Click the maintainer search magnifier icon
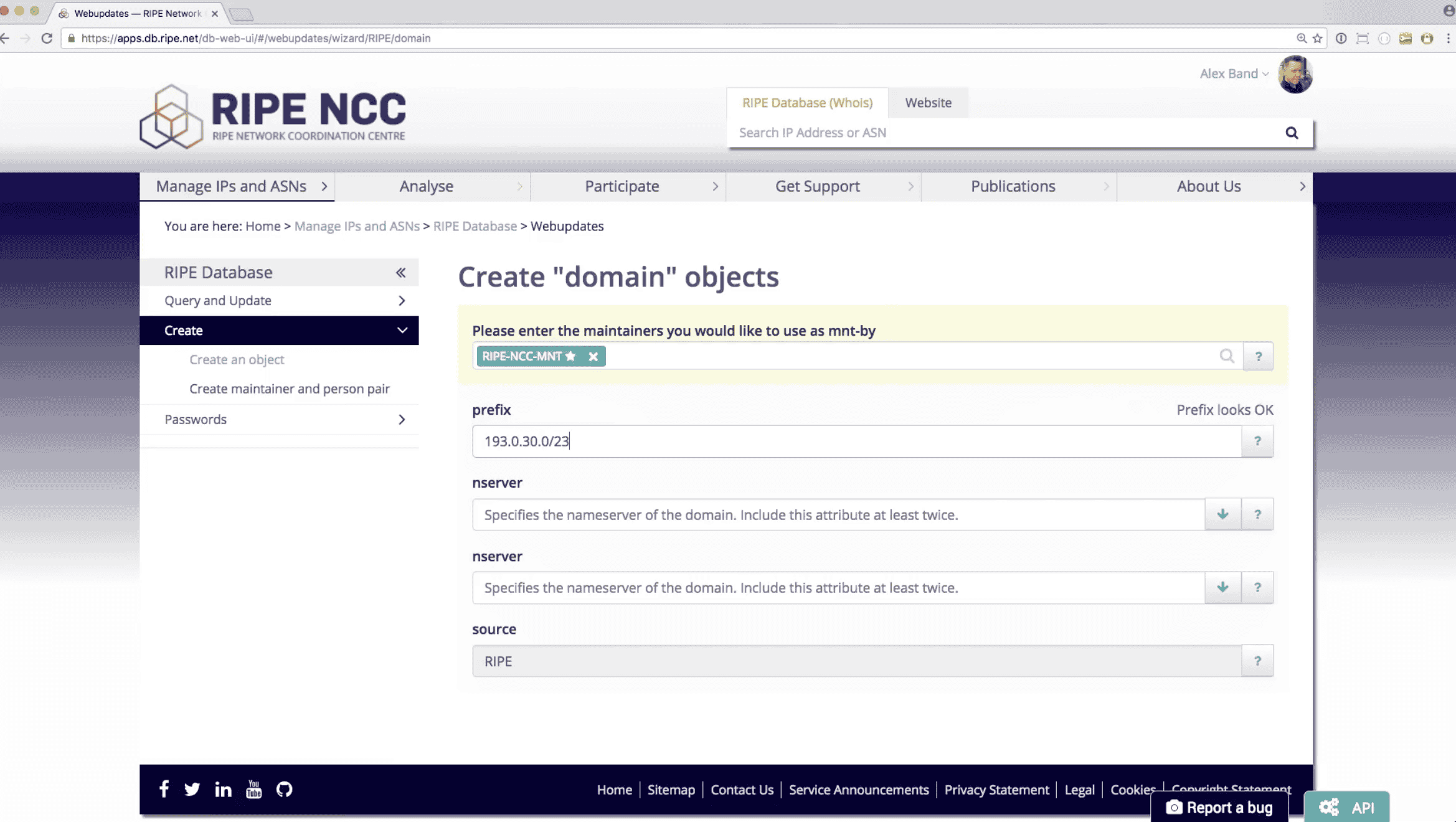Screen dimensions: 1456x822 (x=1226, y=356)
